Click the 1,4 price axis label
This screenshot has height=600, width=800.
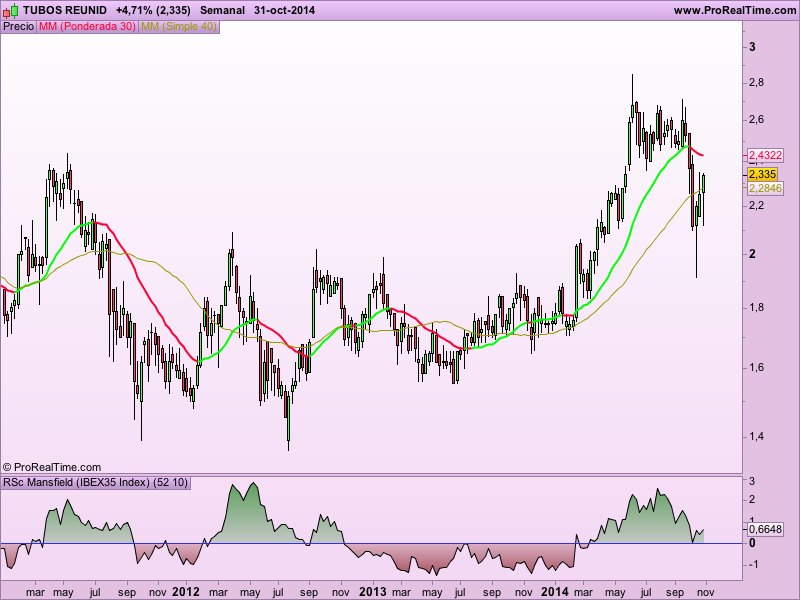pos(756,437)
